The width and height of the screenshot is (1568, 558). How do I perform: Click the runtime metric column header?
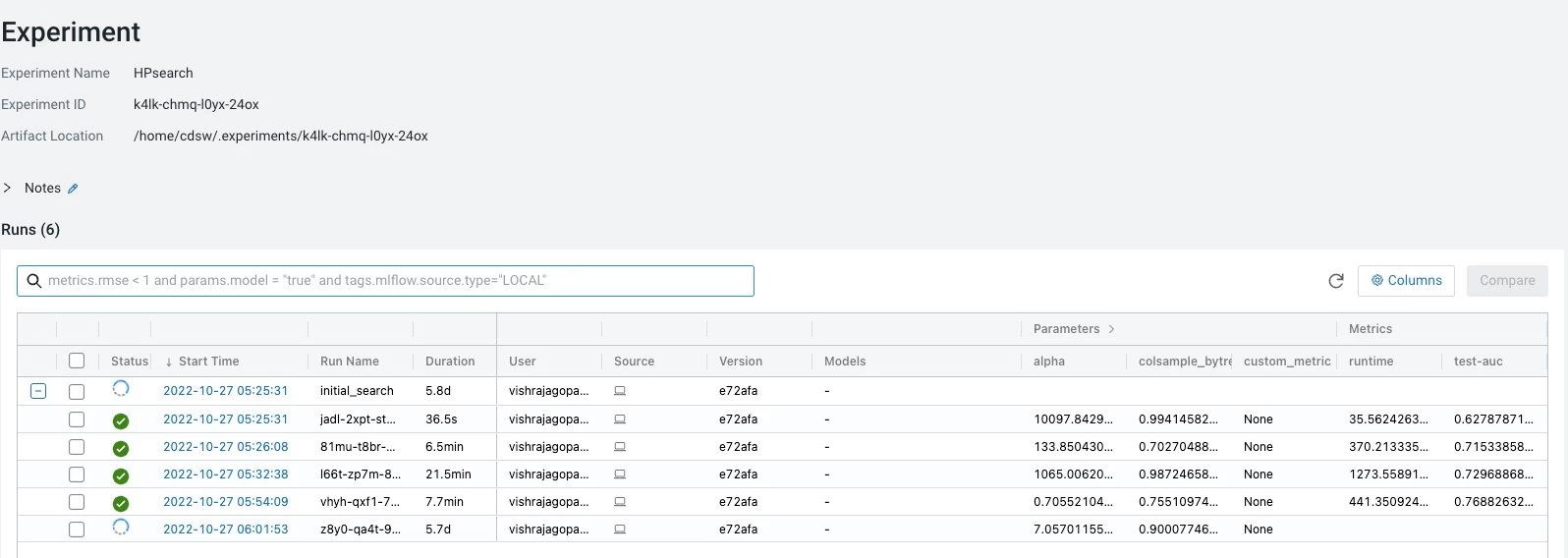coord(1371,362)
